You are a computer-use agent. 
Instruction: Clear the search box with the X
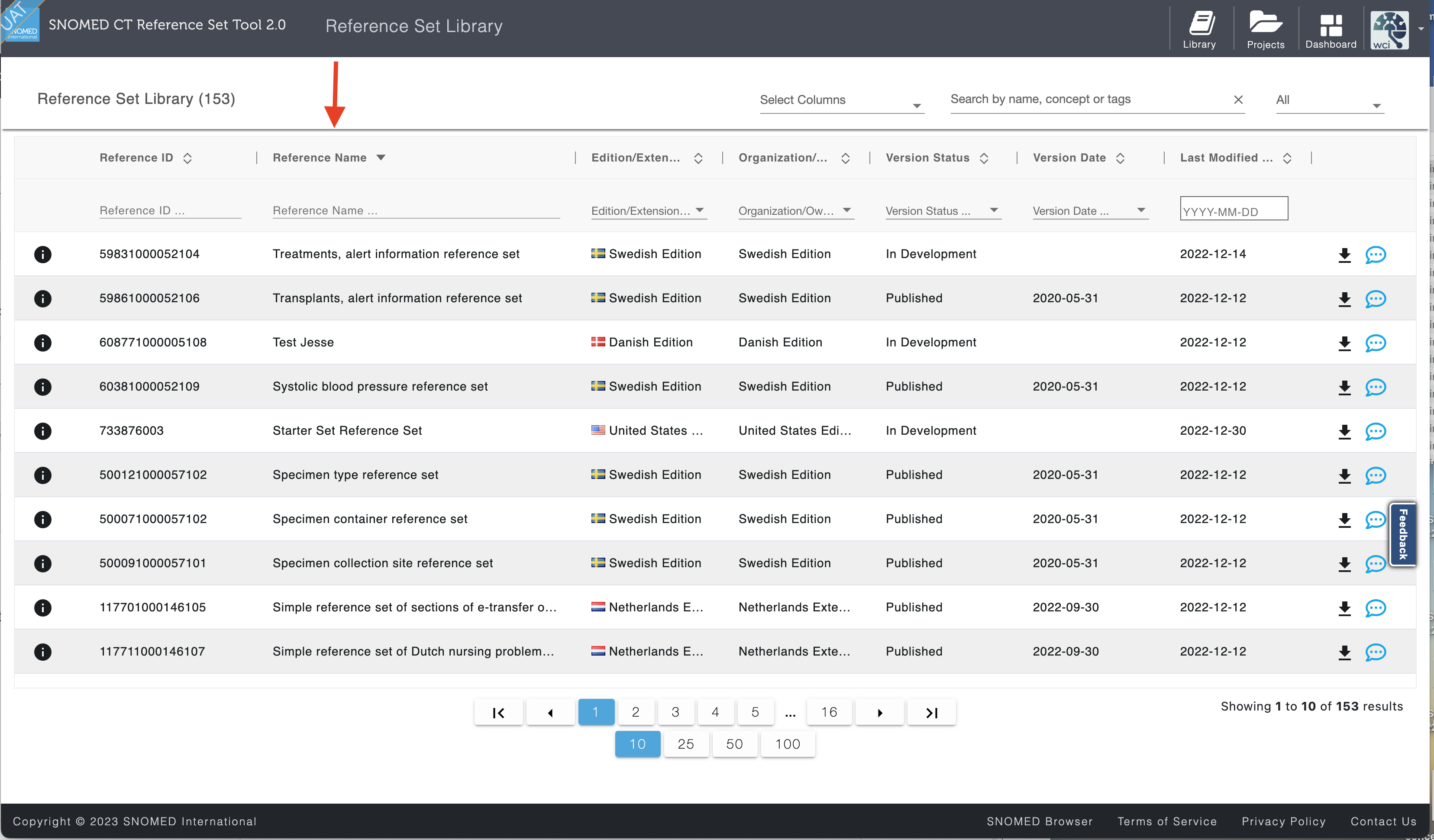[x=1238, y=100]
